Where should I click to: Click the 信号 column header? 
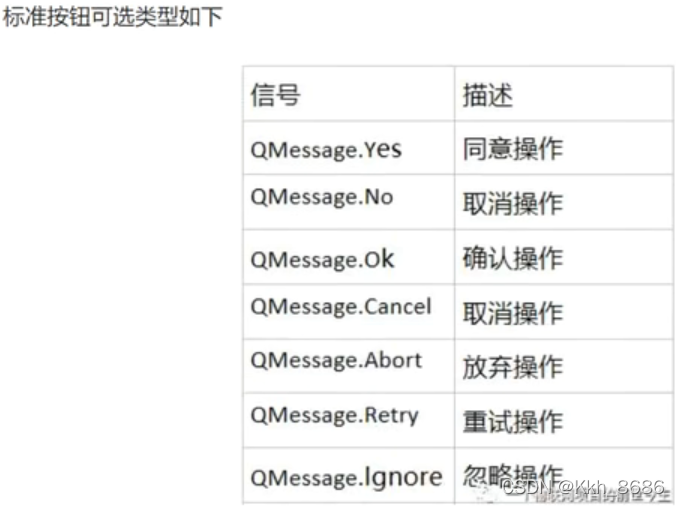click(349, 94)
